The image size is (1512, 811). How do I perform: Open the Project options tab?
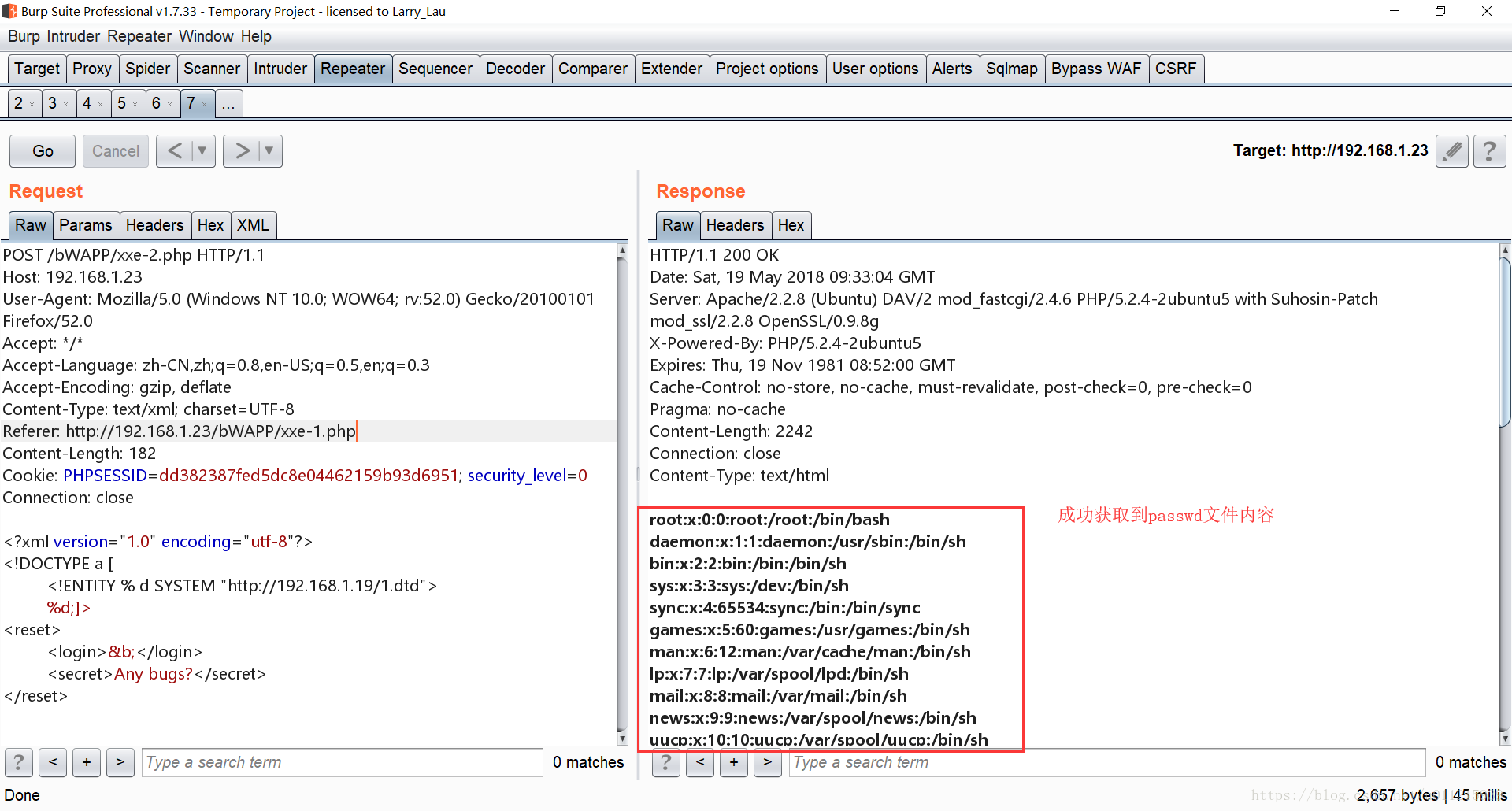(x=768, y=69)
